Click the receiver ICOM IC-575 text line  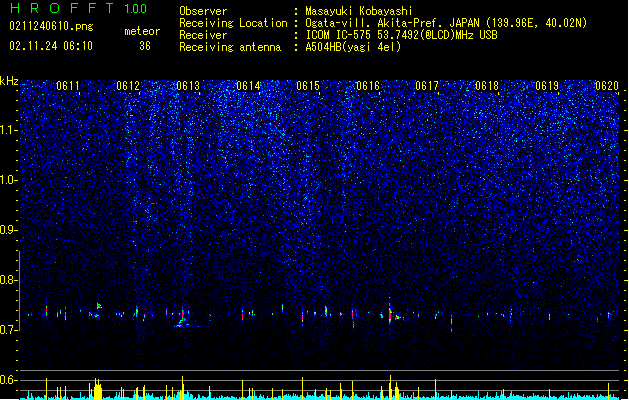pyautogui.click(x=401, y=35)
